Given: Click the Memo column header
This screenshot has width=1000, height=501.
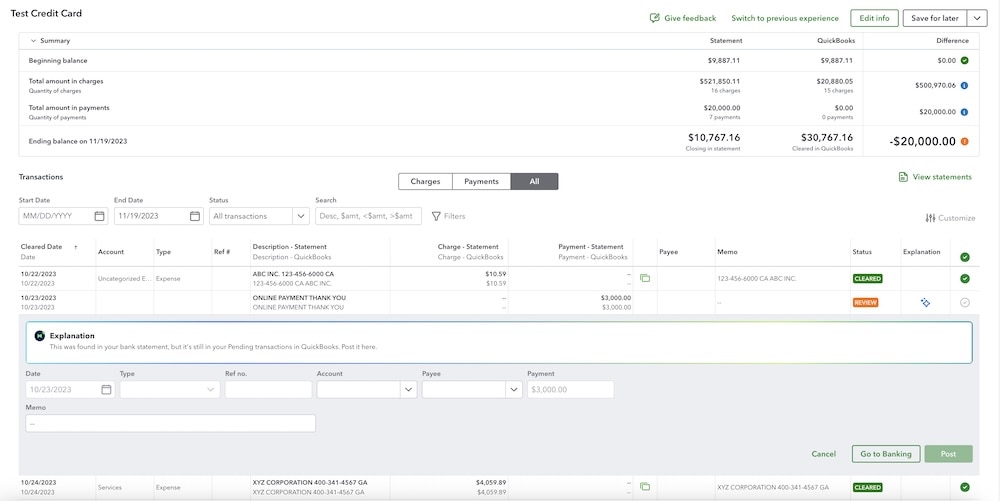Looking at the screenshot, I should tap(726, 252).
